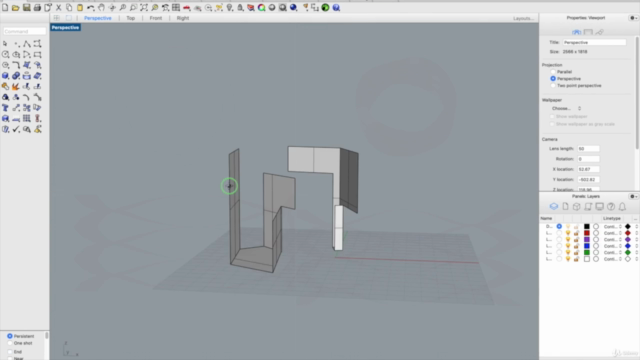Open Help with the blue question icon

point(336,8)
